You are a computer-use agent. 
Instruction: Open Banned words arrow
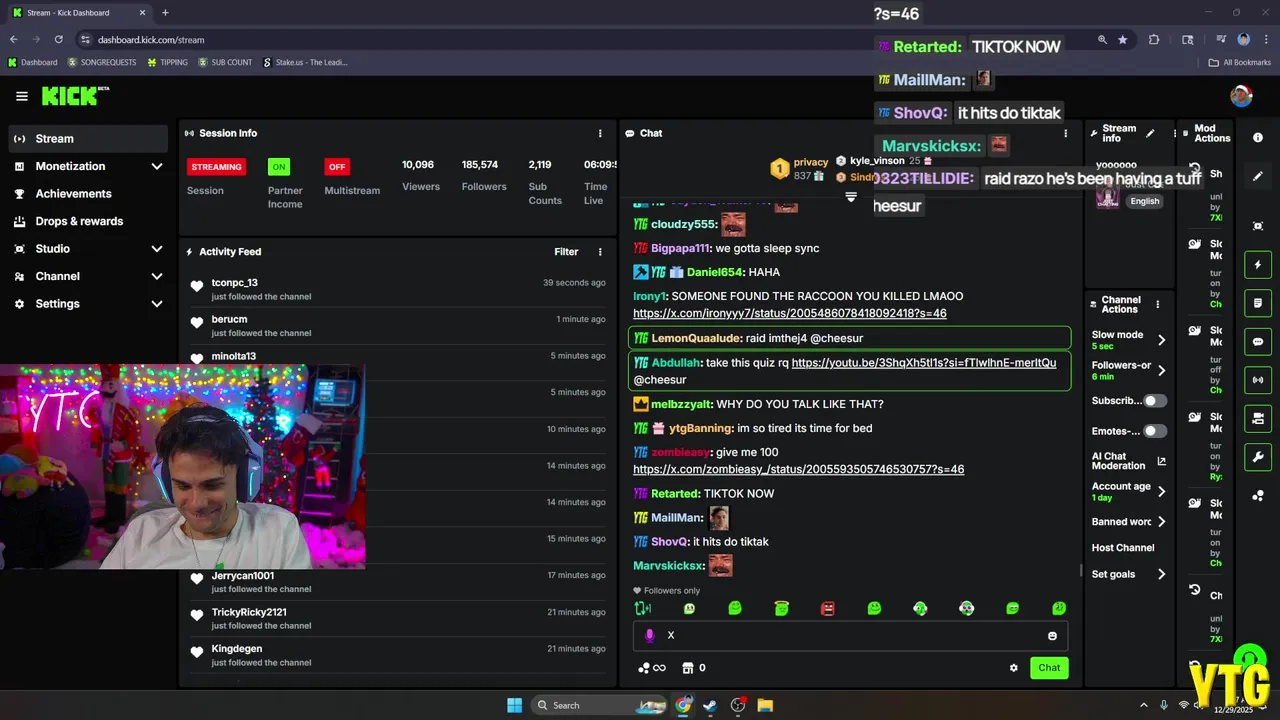[1161, 522]
